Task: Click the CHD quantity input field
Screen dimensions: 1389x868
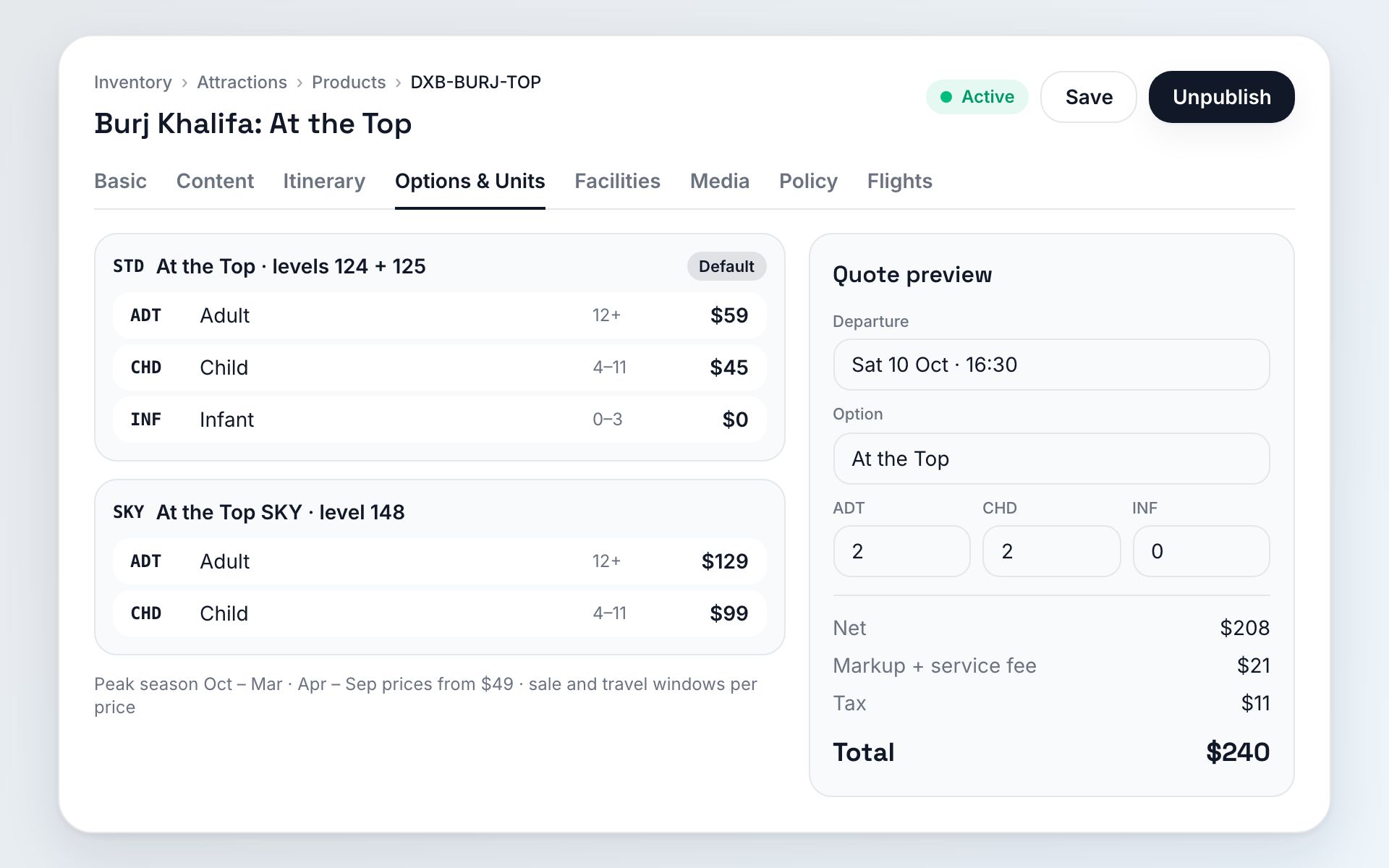Action: (x=1051, y=551)
